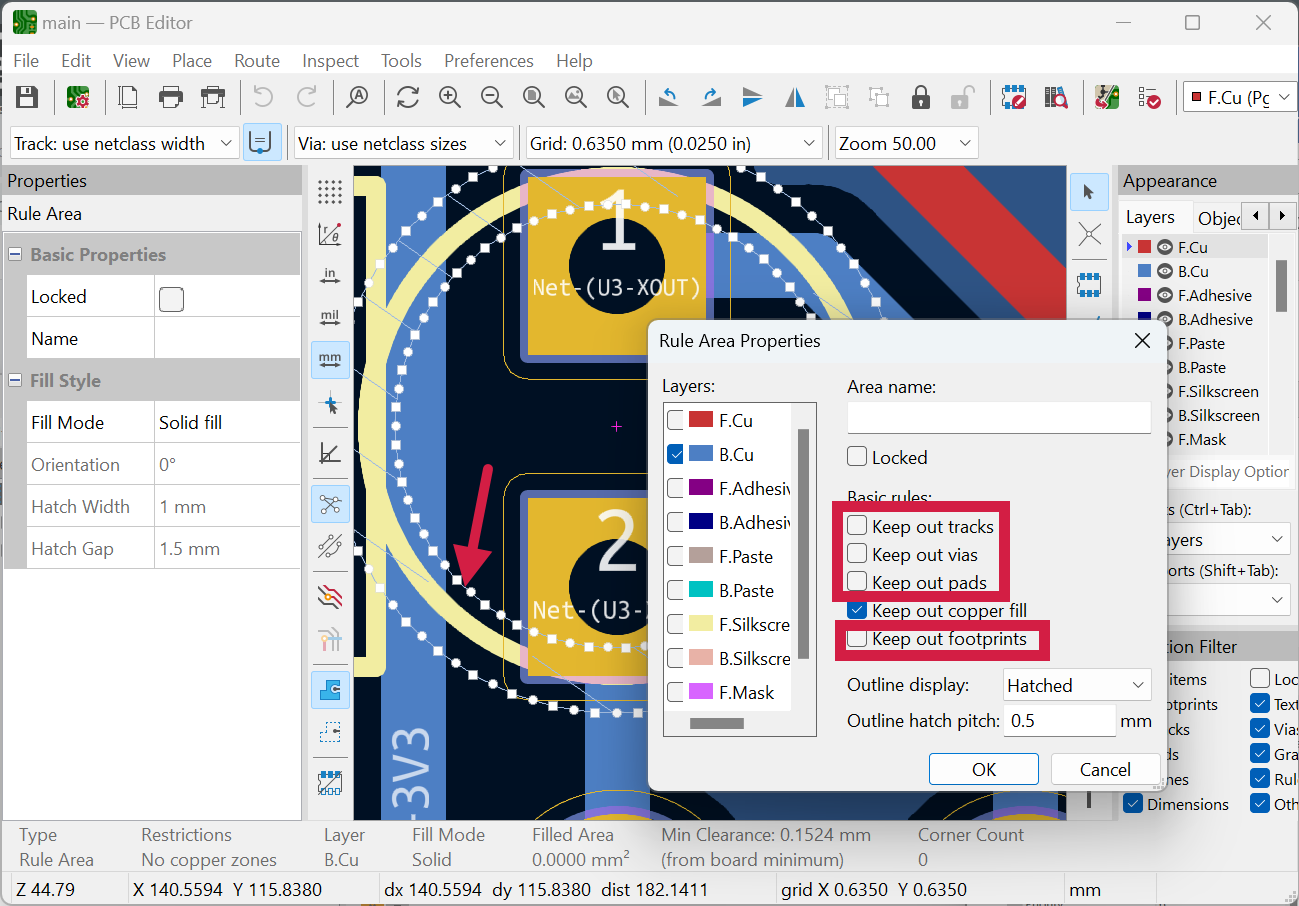
Task: Uncheck B.Cu layer in dialog
Action: pos(676,454)
